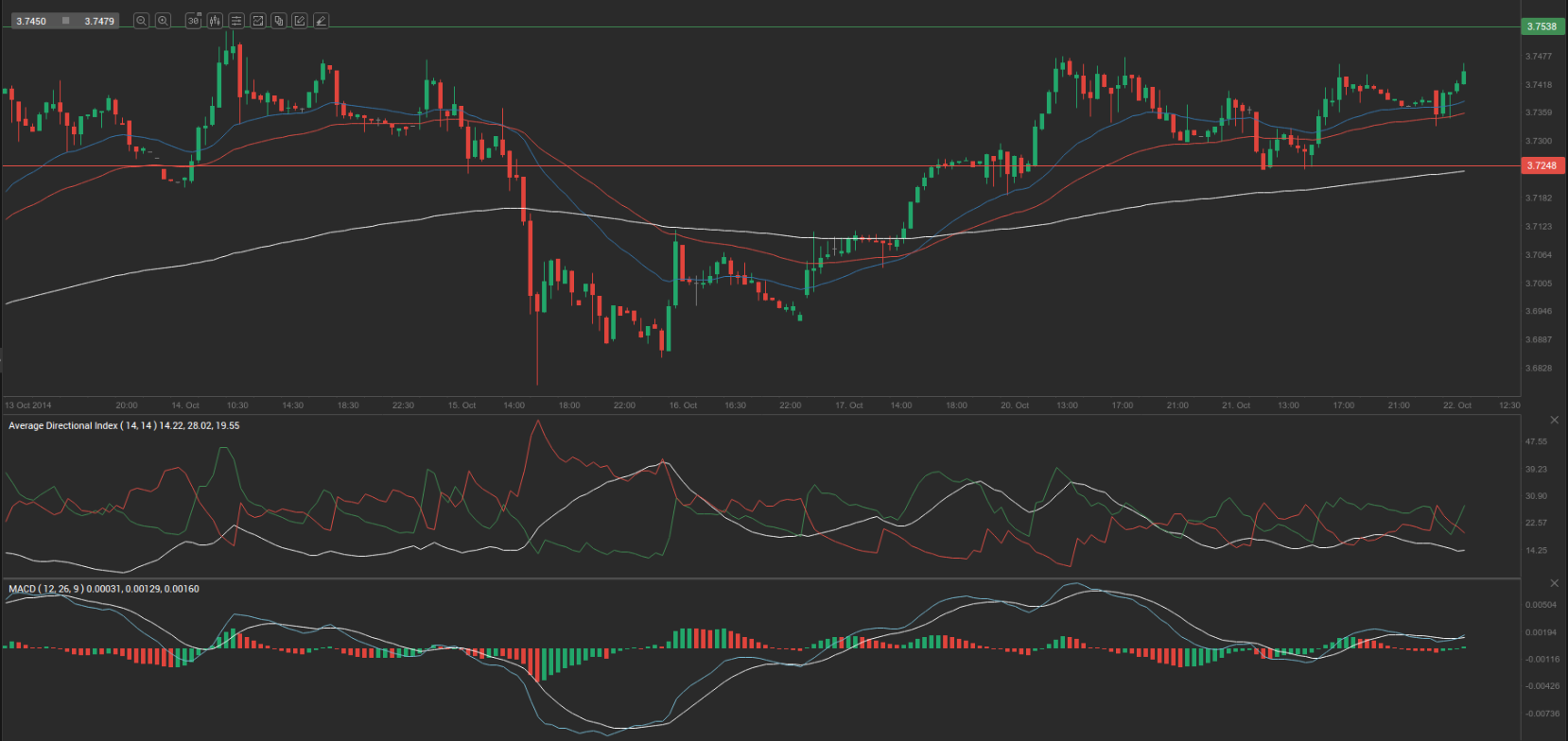Close the MACD indicator panel

(x=1554, y=583)
